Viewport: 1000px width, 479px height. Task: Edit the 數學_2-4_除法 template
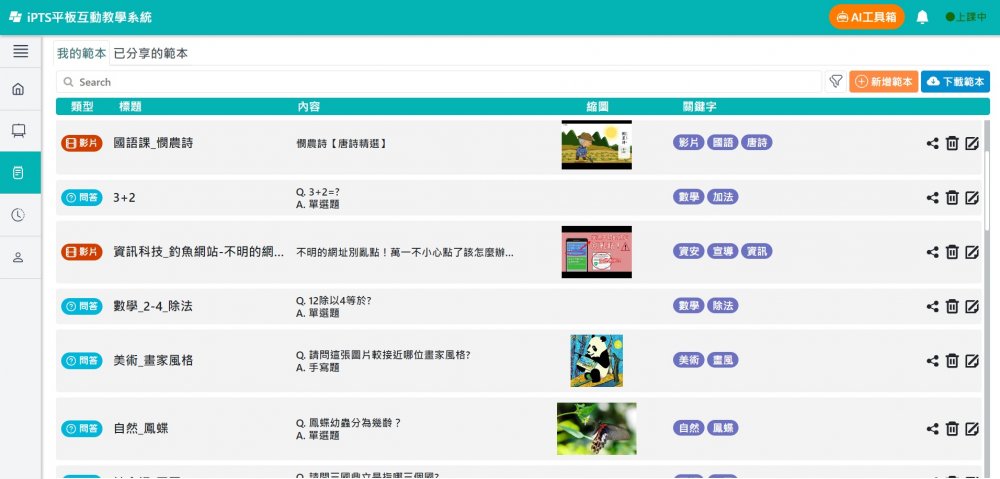point(972,306)
